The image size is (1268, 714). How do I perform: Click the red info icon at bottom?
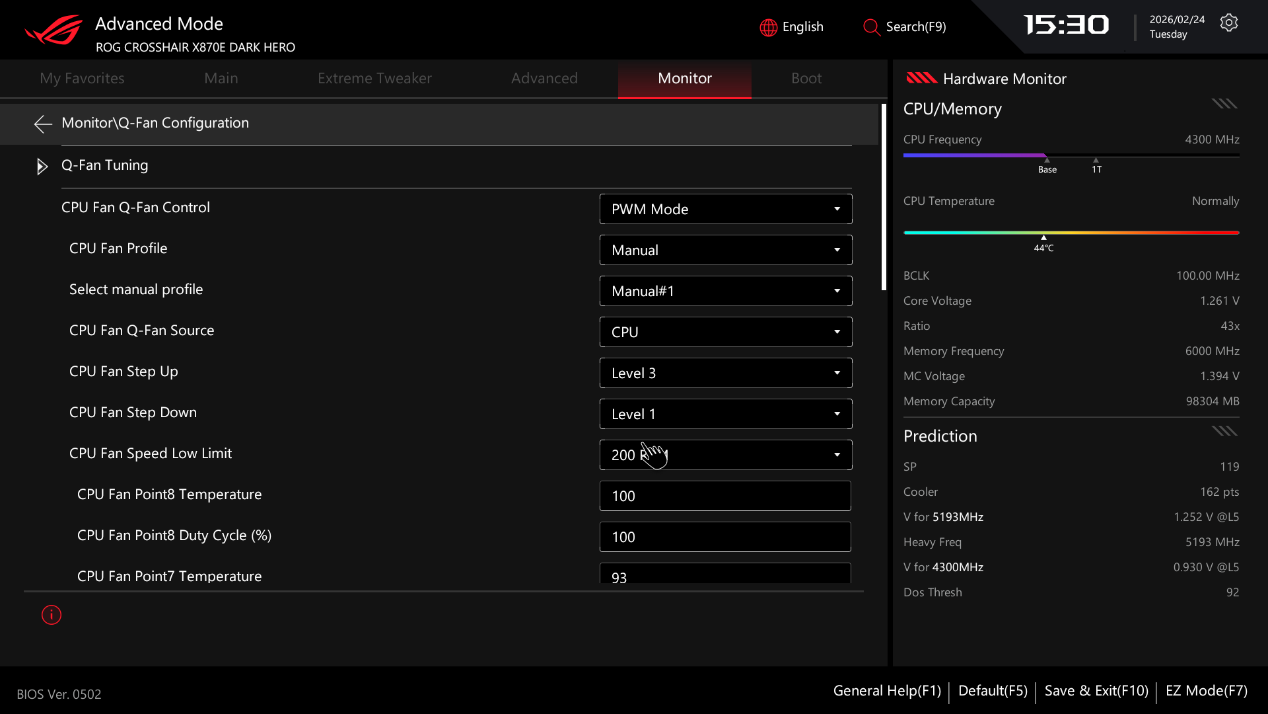click(52, 615)
